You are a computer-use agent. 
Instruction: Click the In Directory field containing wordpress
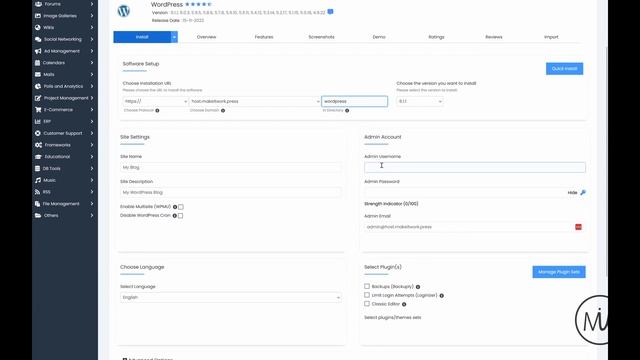tap(355, 101)
